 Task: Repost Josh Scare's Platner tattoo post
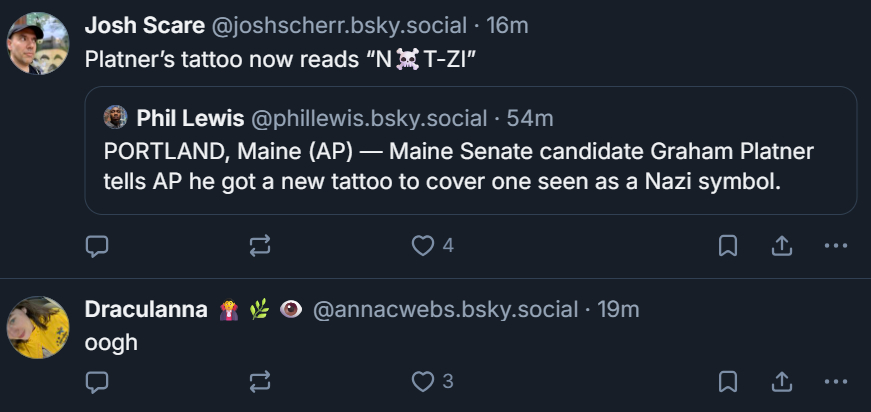[260, 245]
